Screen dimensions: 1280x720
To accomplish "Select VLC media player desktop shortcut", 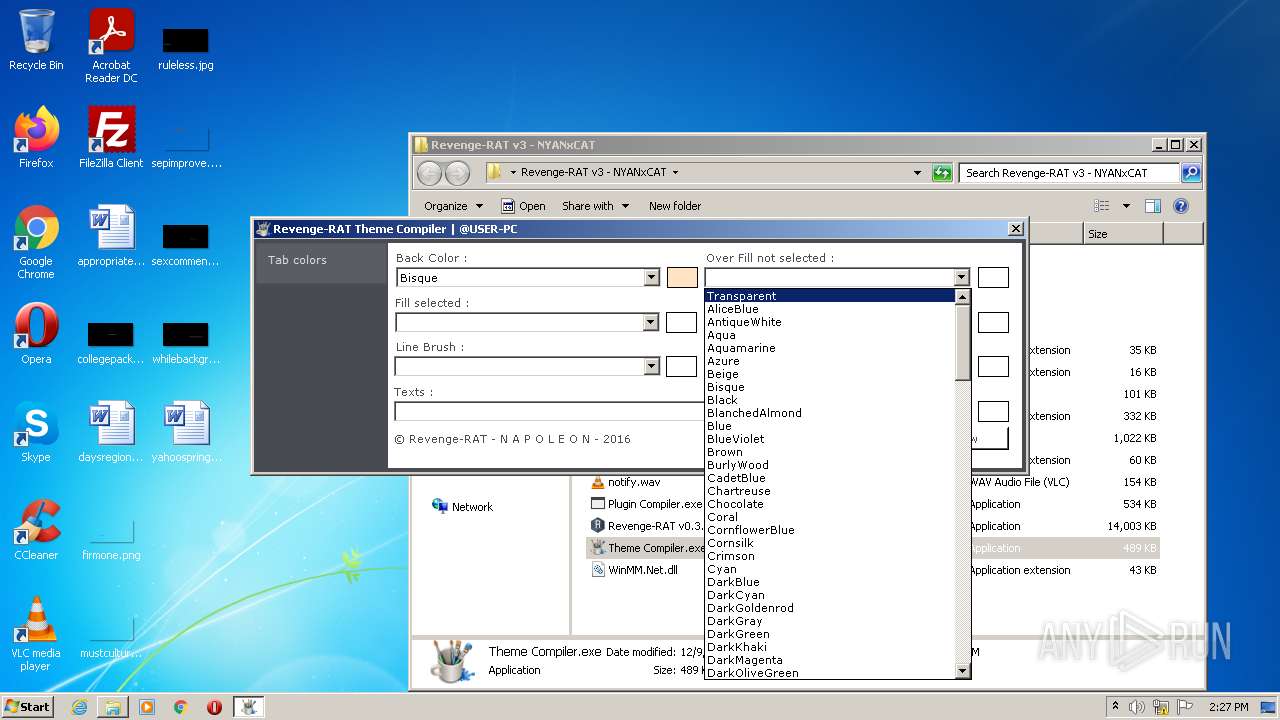I will [36, 633].
